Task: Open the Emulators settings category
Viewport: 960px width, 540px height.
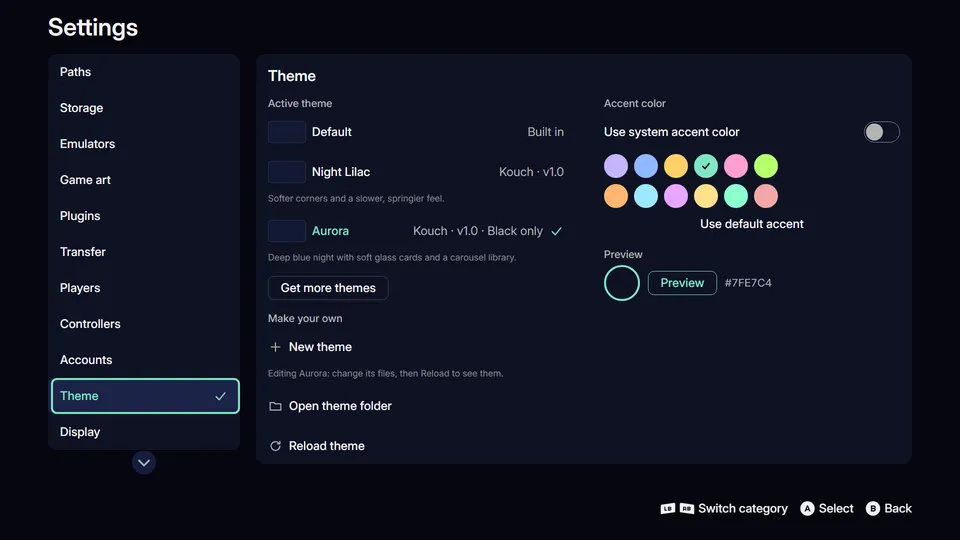Action: pyautogui.click(x=144, y=144)
